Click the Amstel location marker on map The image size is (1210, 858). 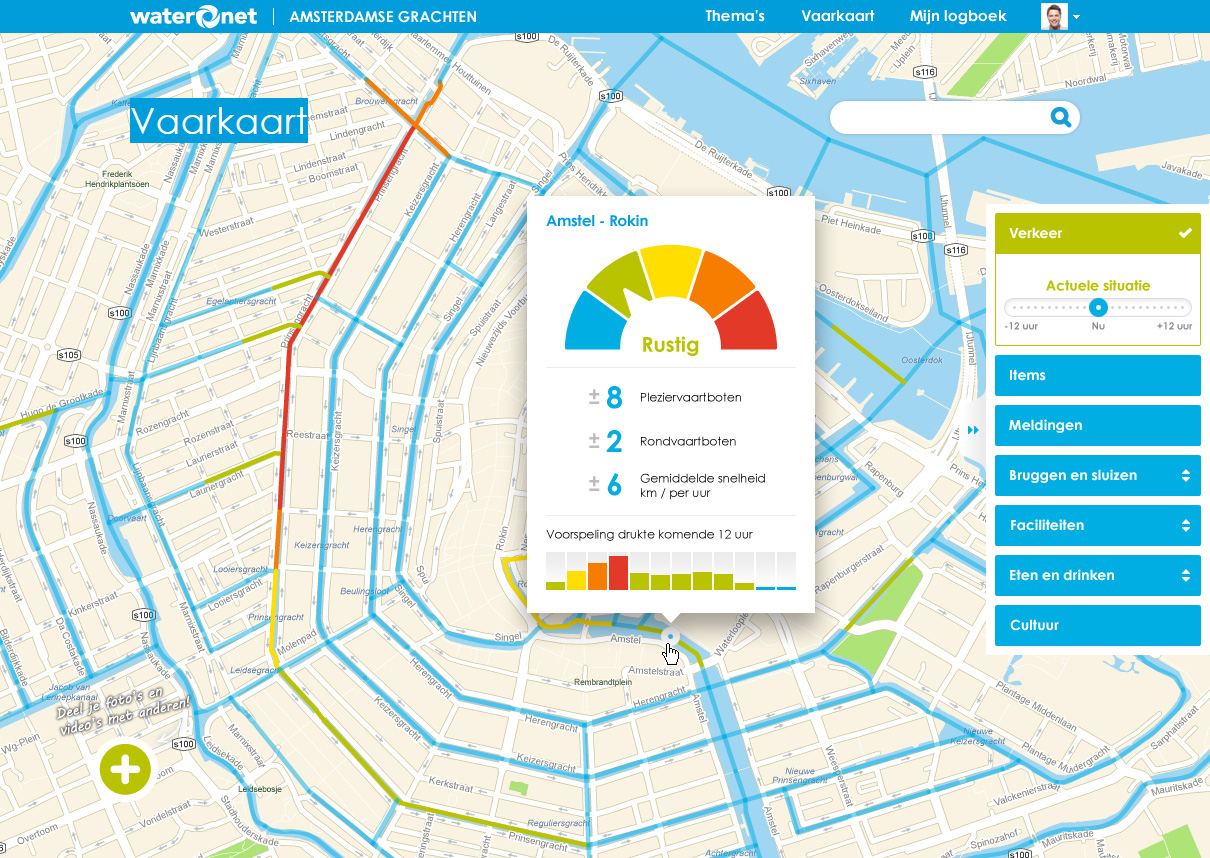click(669, 636)
